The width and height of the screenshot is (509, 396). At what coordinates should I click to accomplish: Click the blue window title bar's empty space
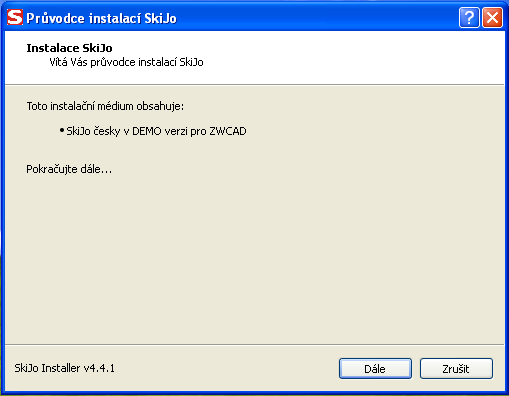click(x=317, y=18)
